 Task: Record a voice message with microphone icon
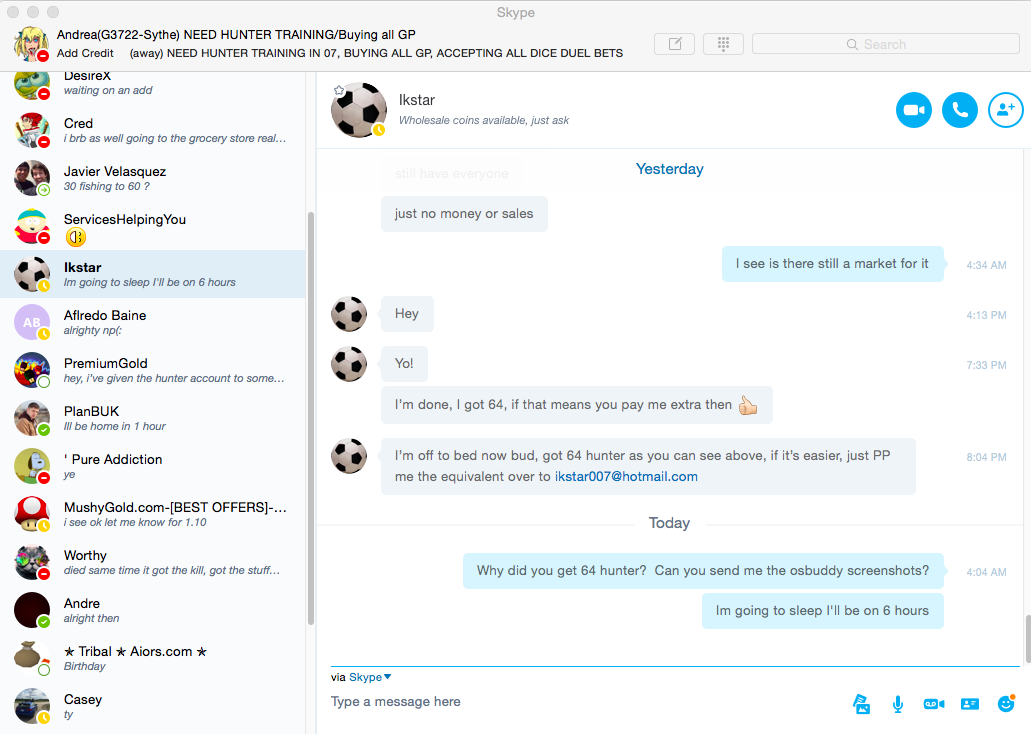point(898,704)
